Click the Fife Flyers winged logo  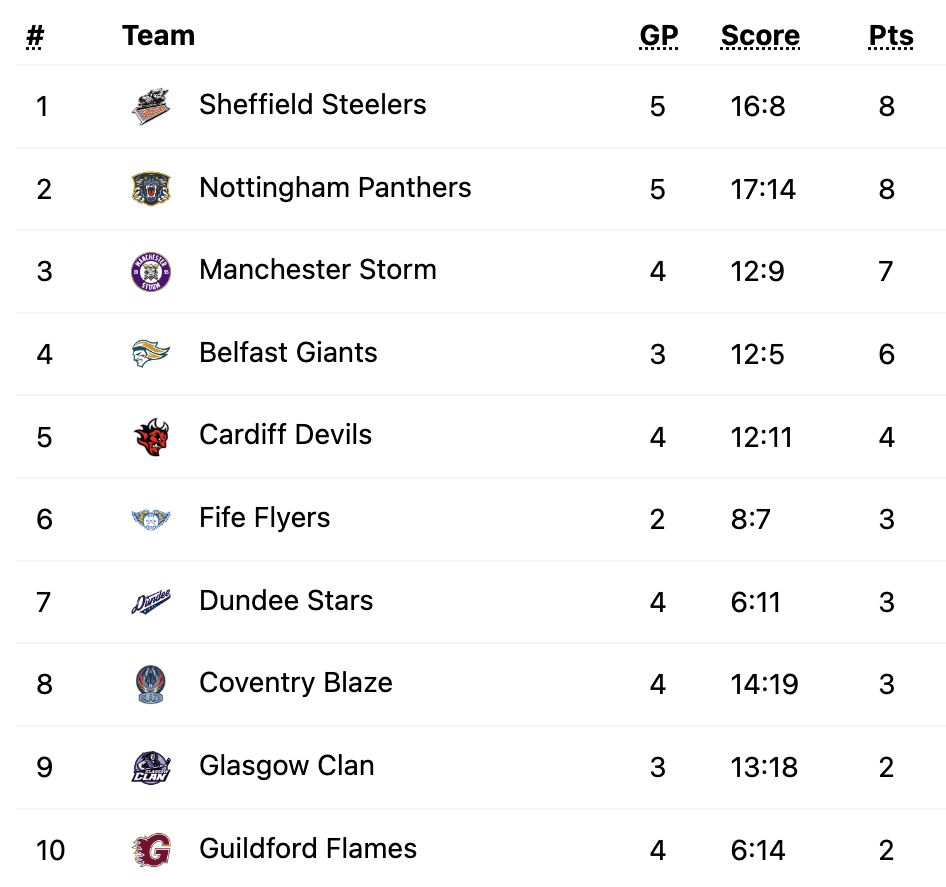tap(151, 519)
